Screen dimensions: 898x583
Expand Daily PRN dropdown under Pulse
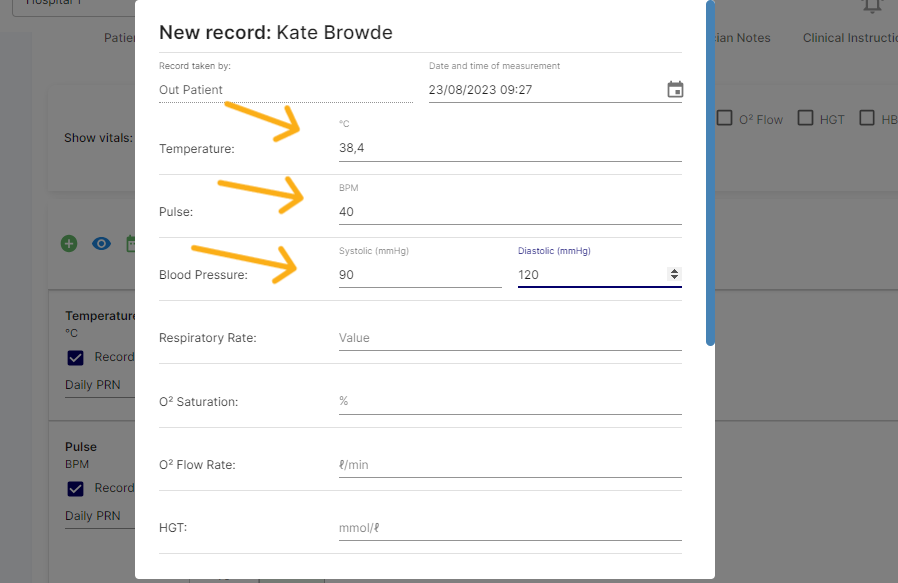click(98, 516)
